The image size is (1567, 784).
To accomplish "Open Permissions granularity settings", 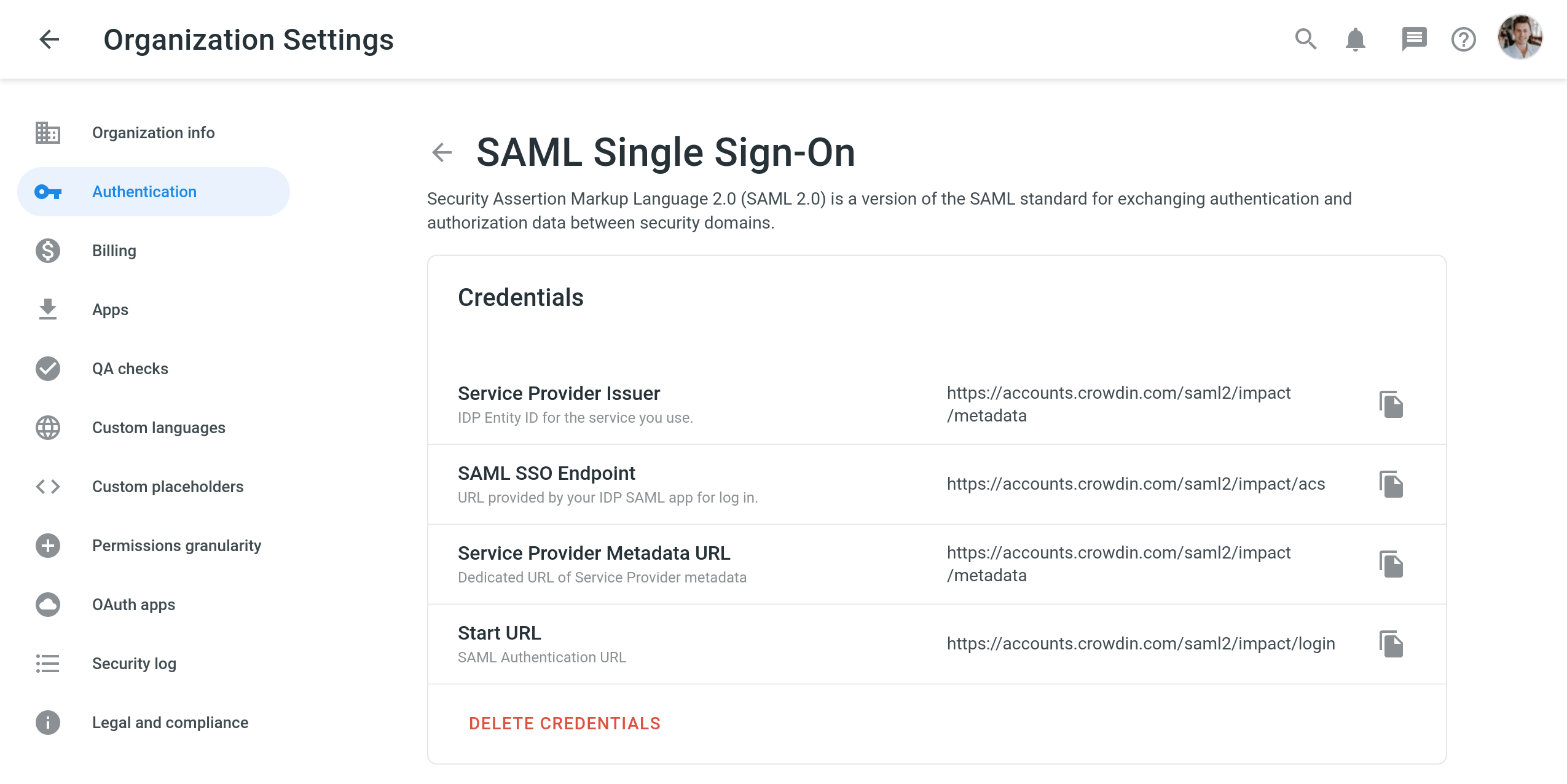I will 176,546.
